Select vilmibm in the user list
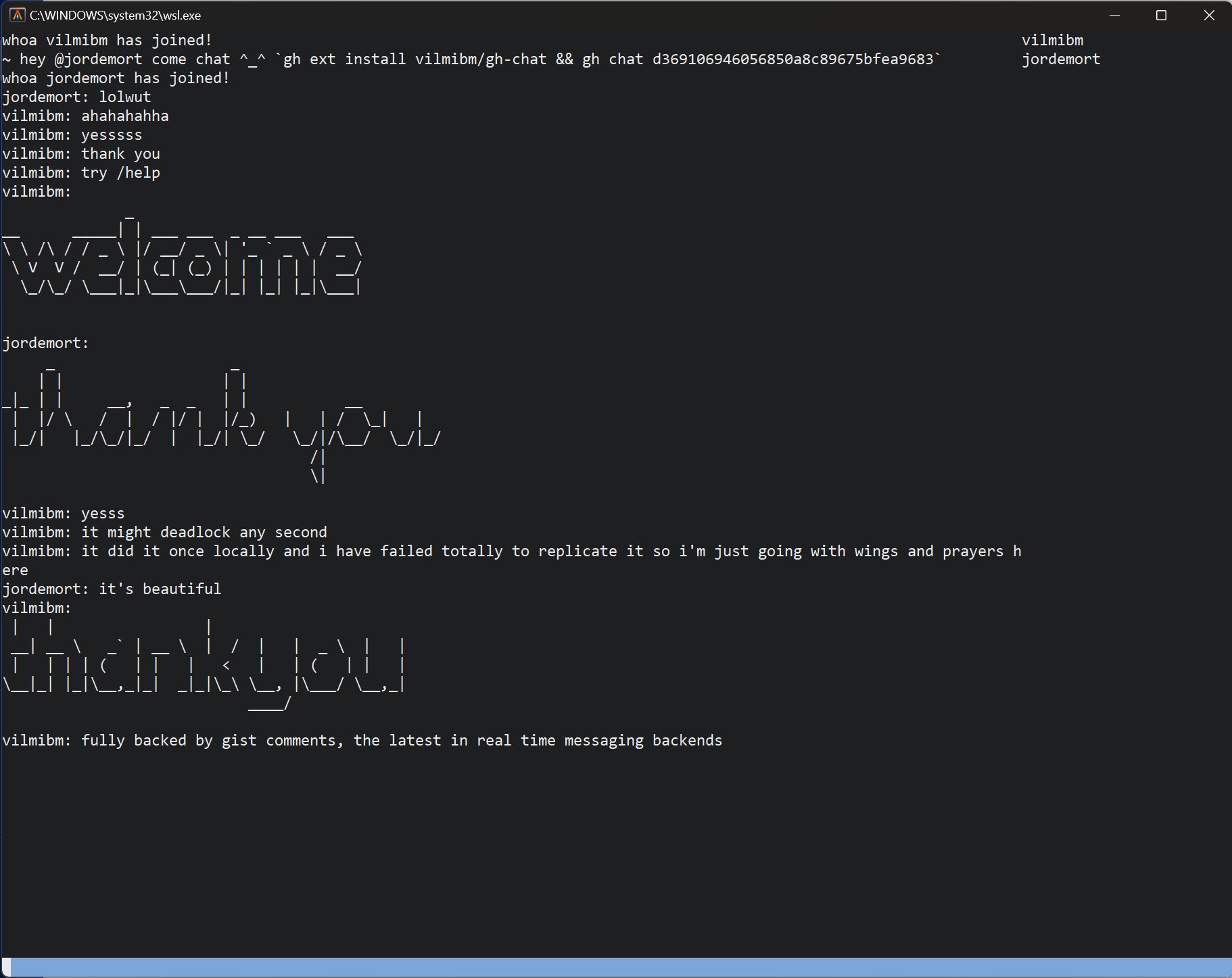This screenshot has width=1232, height=978. click(x=1052, y=40)
